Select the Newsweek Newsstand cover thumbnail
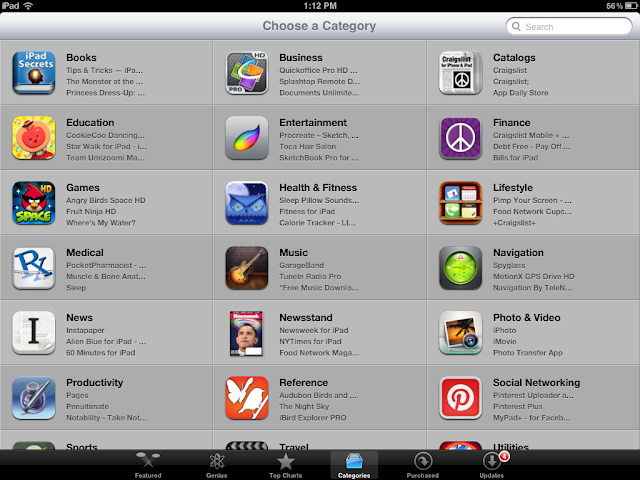This screenshot has height=480, width=640. coord(246,333)
